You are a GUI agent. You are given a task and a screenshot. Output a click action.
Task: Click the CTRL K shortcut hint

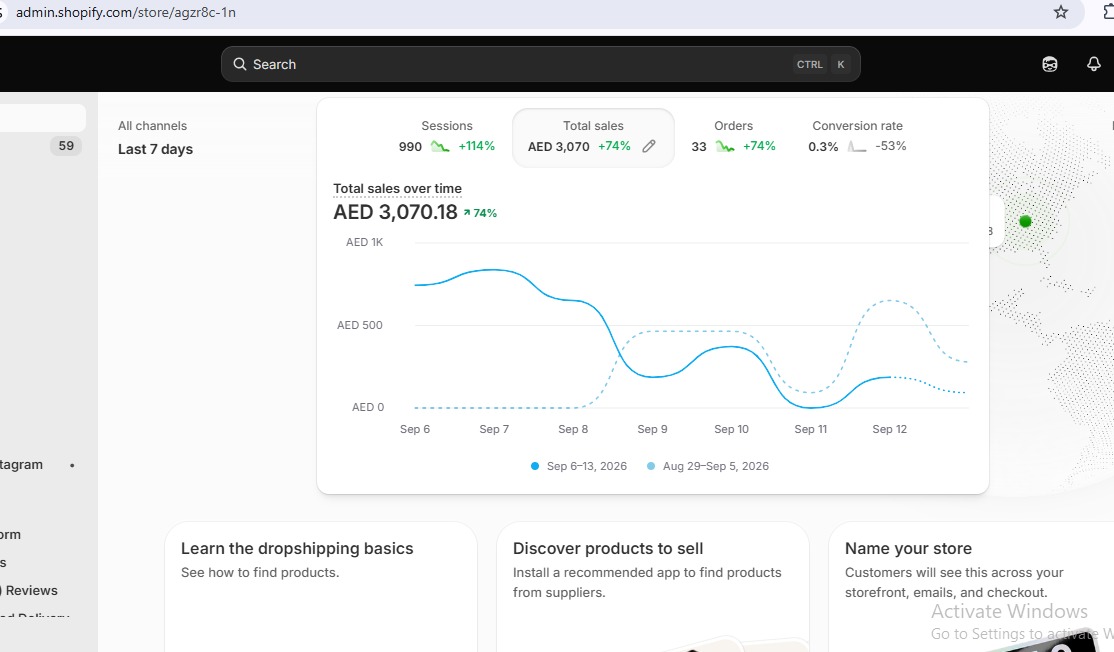pos(822,64)
